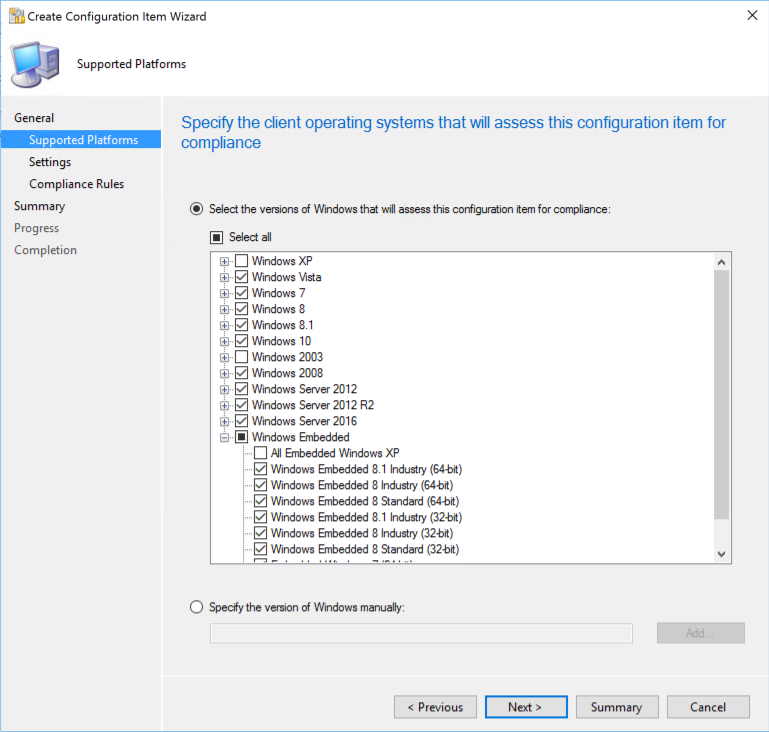Uncheck the Windows 7 checkbox
The height and width of the screenshot is (732, 769).
[241, 293]
